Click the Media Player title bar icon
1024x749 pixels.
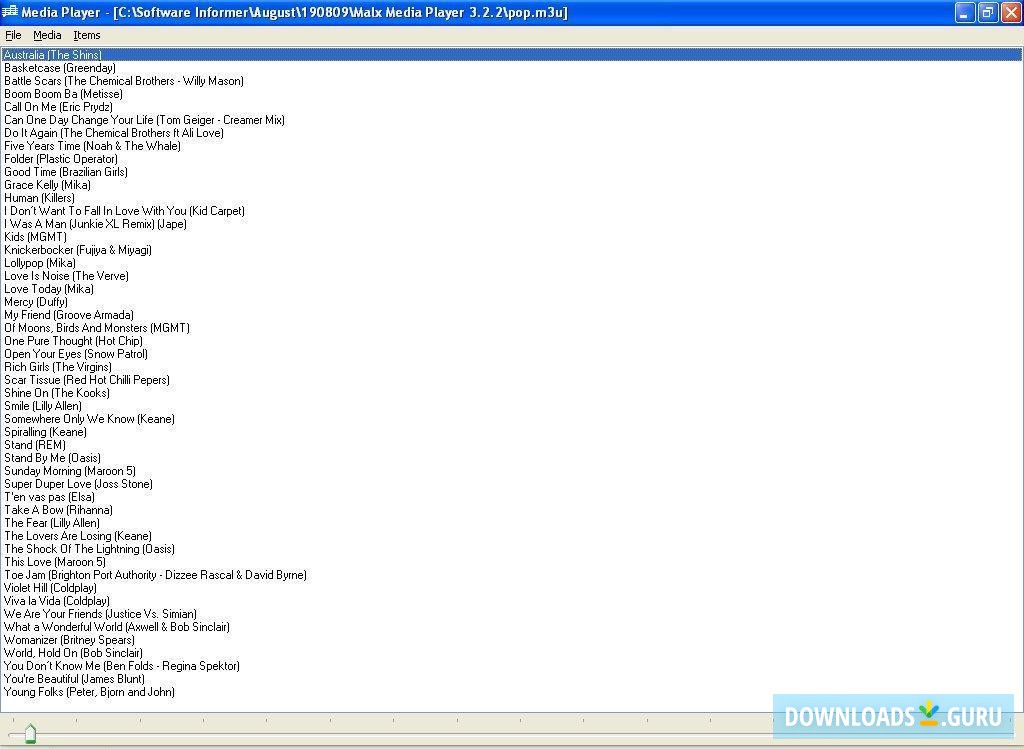pos(12,12)
